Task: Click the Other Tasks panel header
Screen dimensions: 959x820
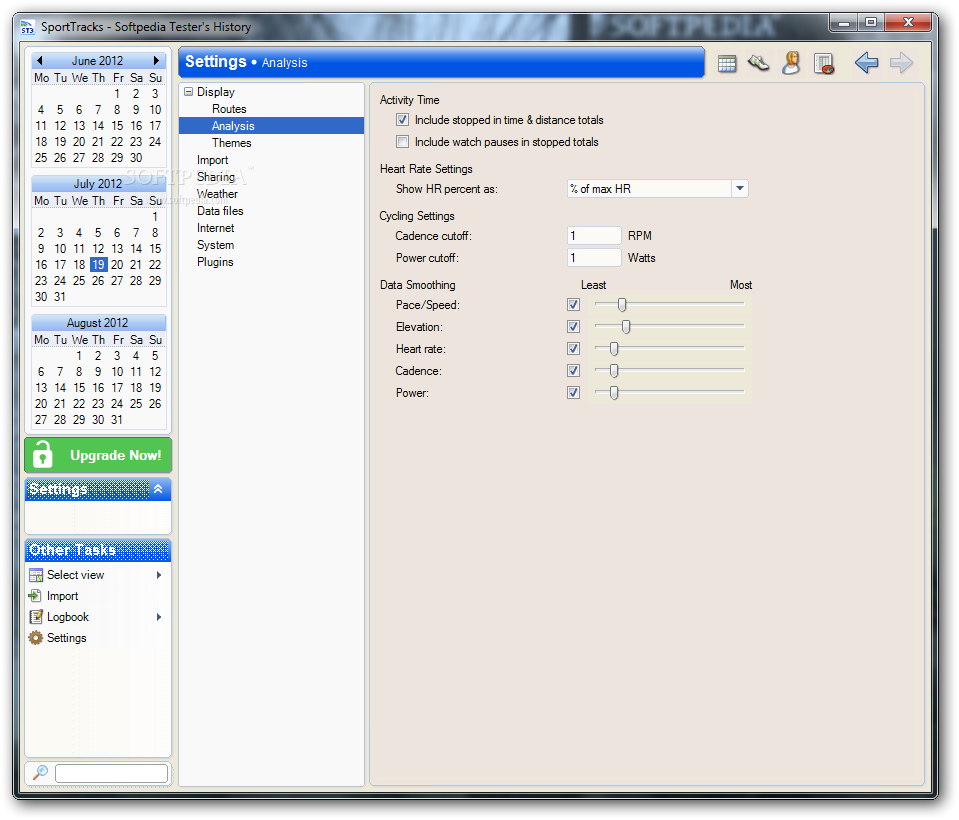Action: click(x=98, y=550)
